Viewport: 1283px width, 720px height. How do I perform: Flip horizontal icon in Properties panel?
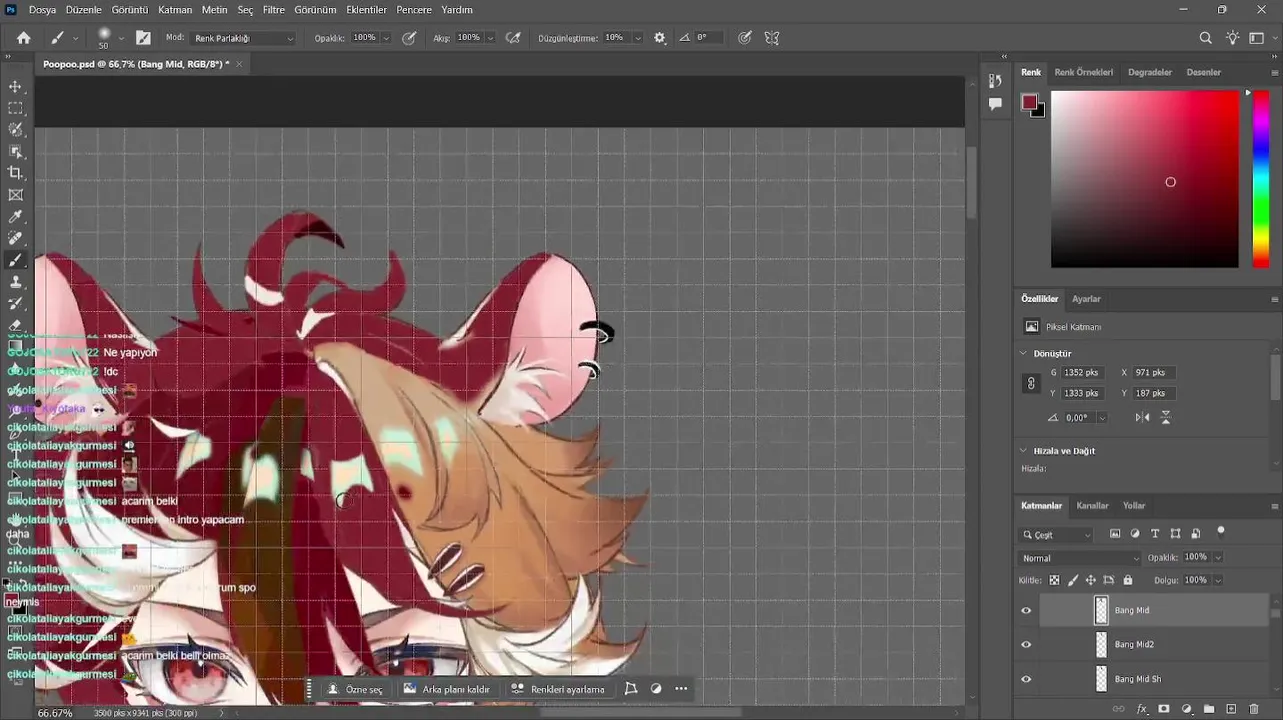(1143, 417)
